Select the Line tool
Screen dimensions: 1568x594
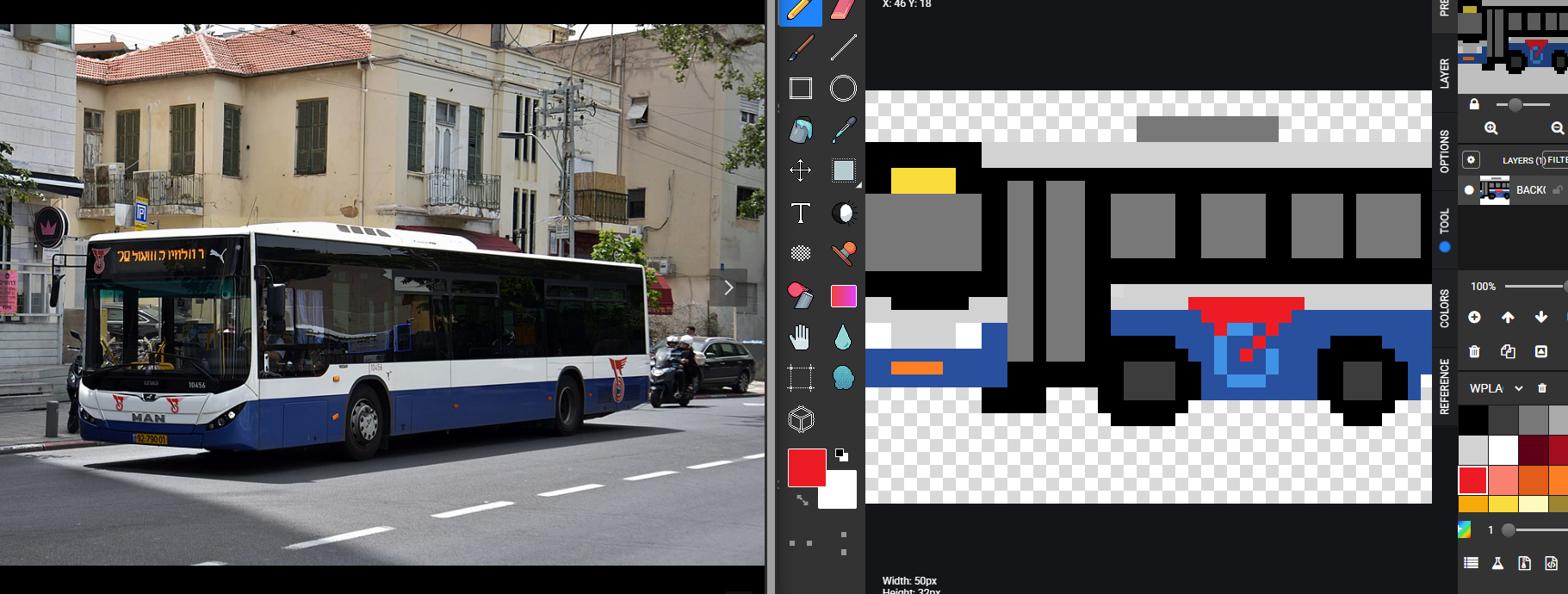(x=843, y=47)
